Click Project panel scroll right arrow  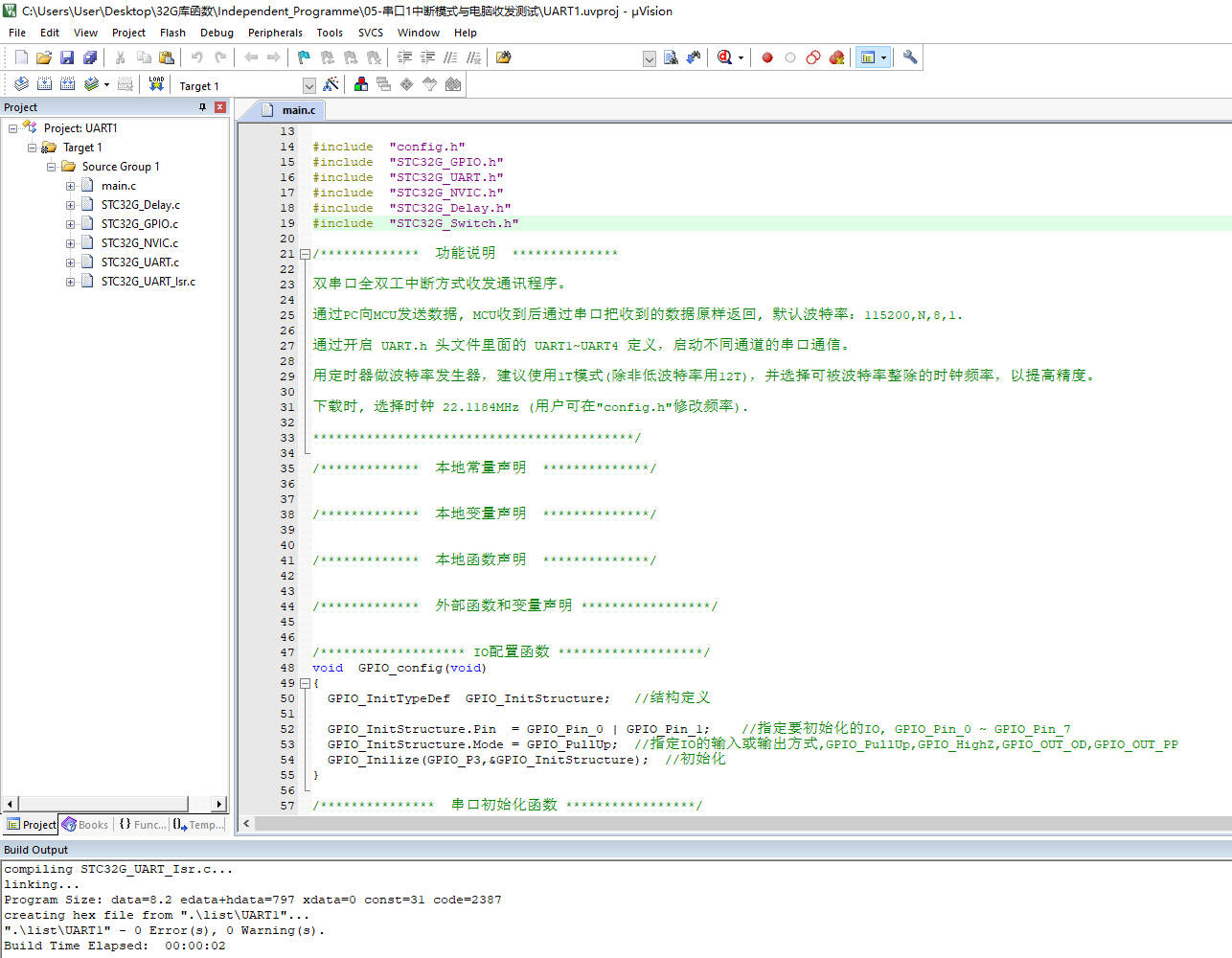[219, 805]
